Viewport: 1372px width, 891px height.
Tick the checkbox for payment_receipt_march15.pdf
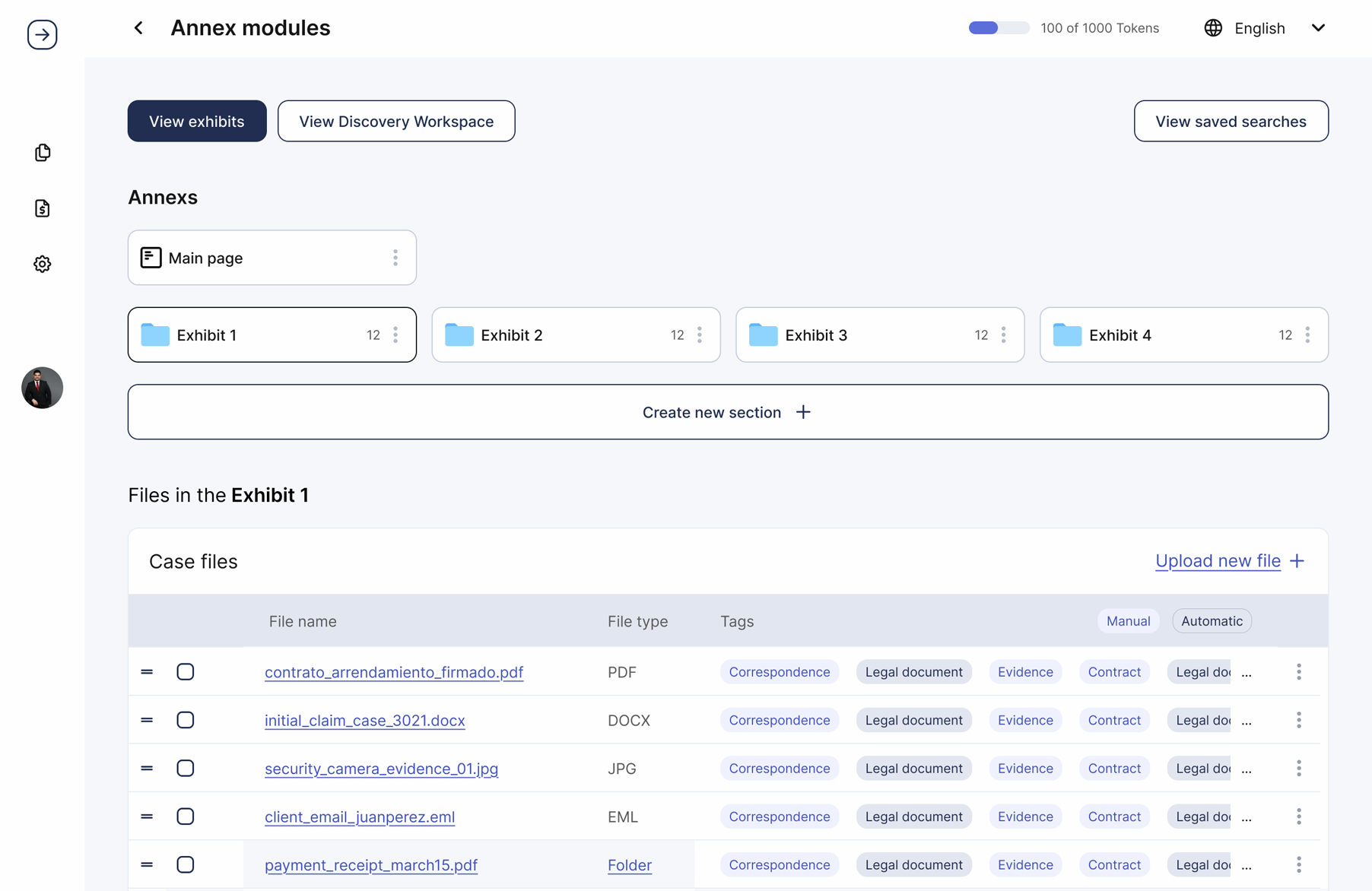(186, 864)
